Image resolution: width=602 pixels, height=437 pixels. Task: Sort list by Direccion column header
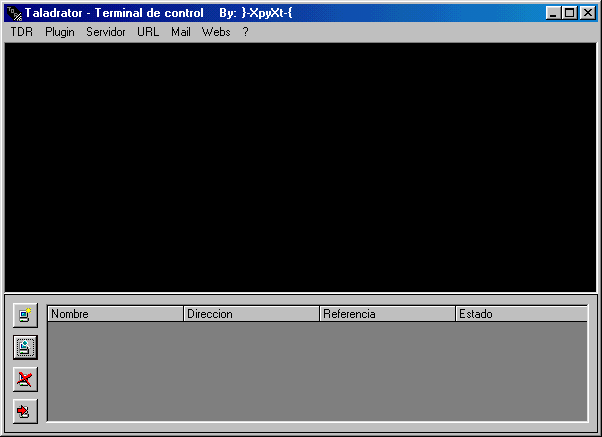coord(251,314)
